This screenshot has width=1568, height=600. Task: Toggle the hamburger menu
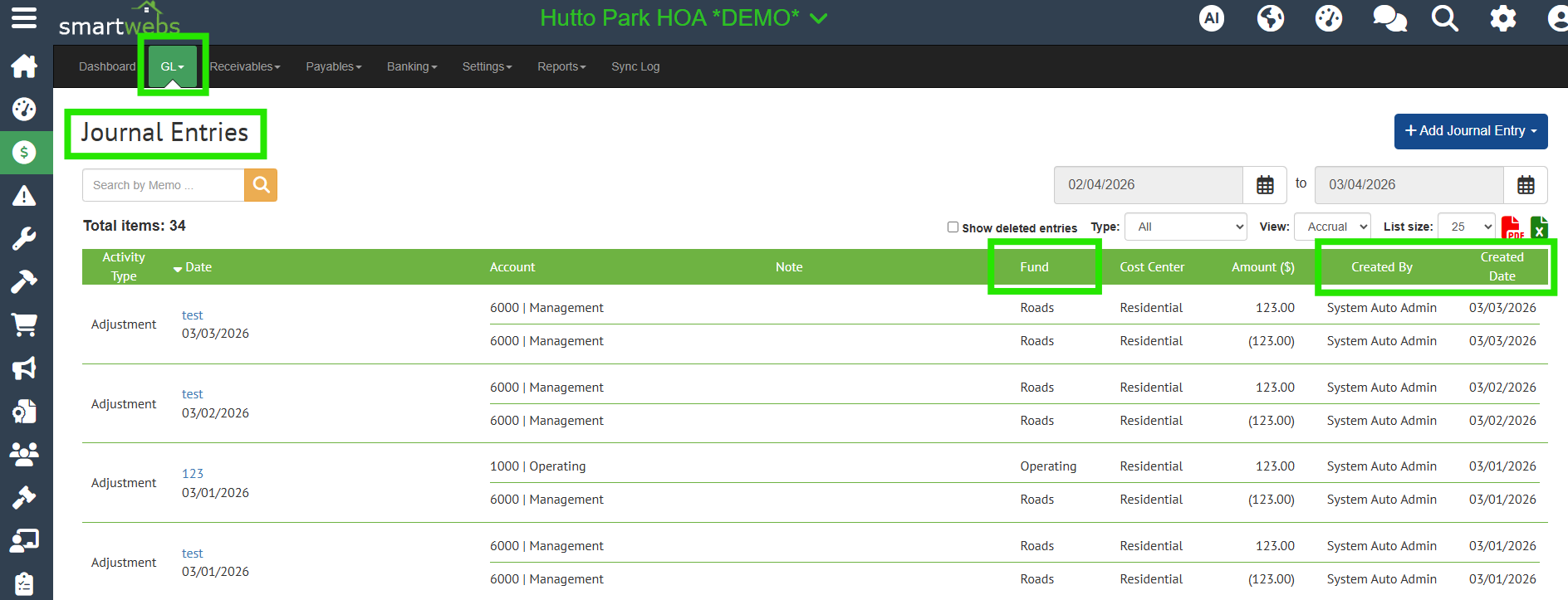[x=24, y=17]
